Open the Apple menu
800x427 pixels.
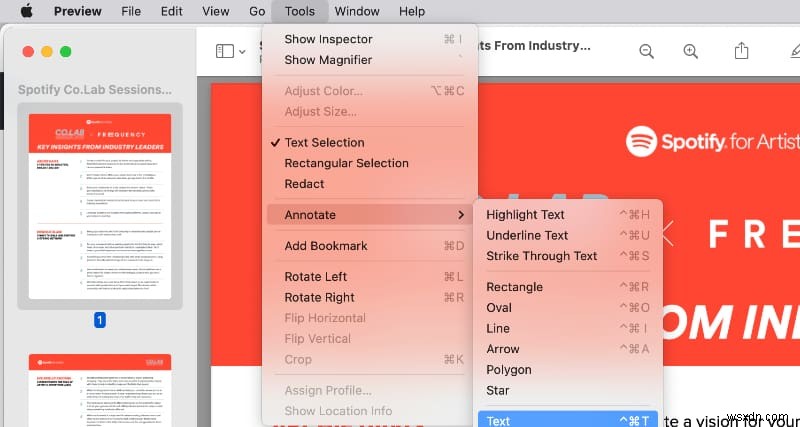tap(26, 11)
